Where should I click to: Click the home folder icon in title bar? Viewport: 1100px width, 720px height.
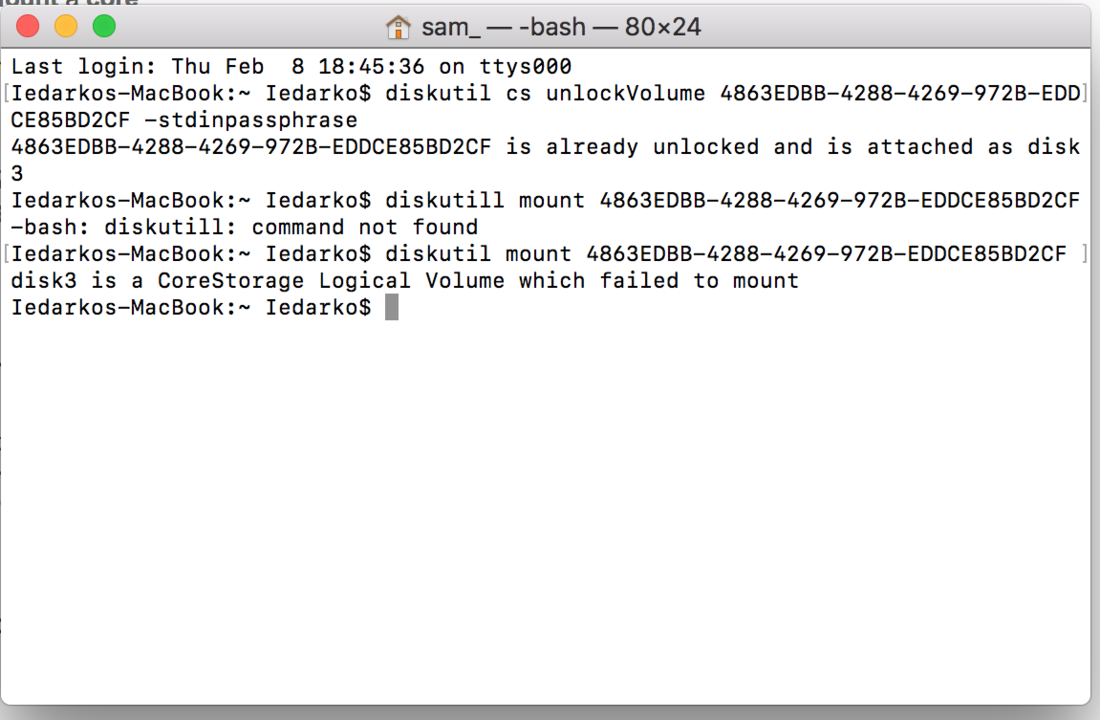coord(398,27)
